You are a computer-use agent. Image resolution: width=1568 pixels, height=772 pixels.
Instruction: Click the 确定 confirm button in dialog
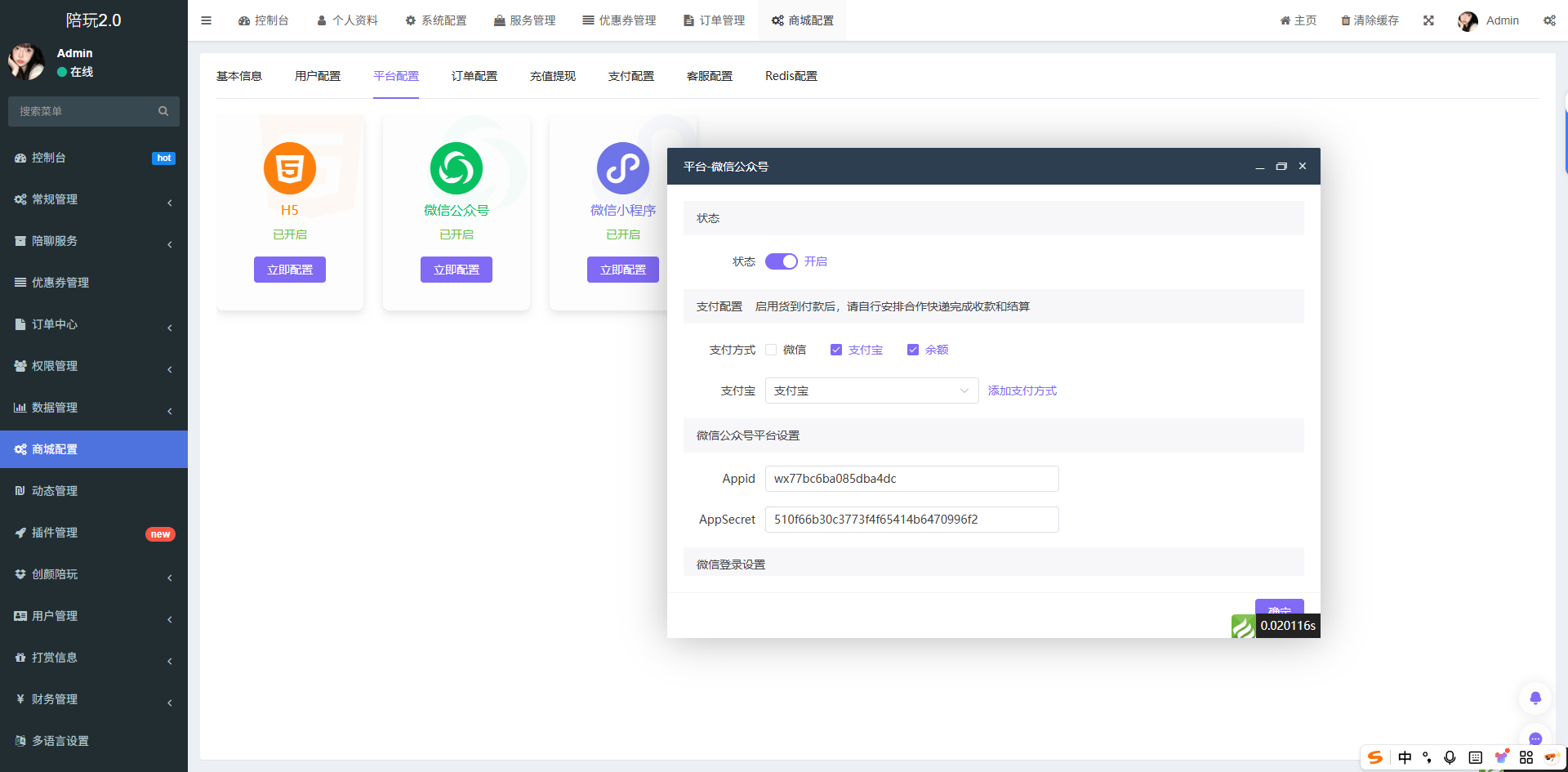[1280, 609]
